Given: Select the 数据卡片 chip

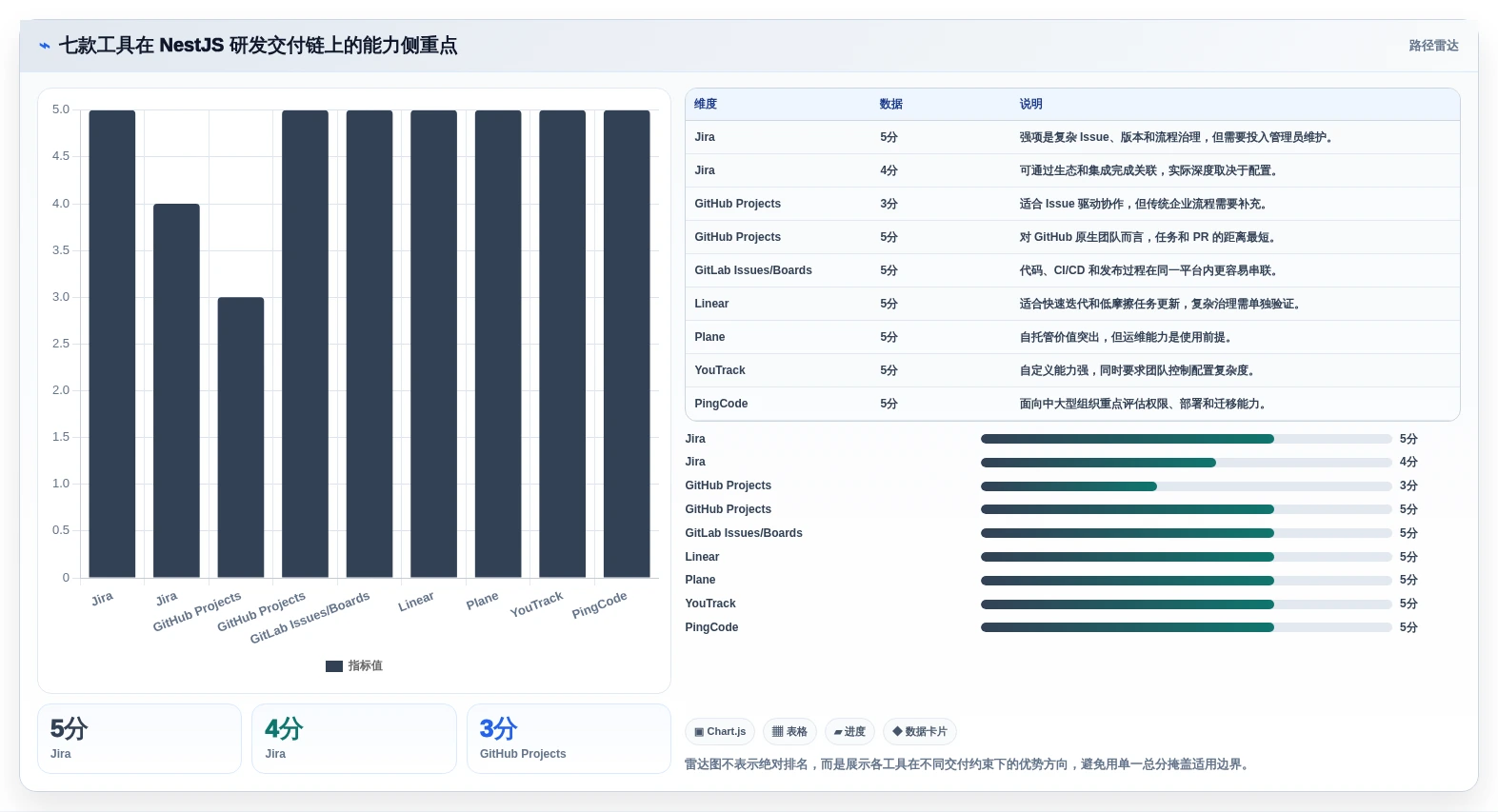Looking at the screenshot, I should point(920,732).
